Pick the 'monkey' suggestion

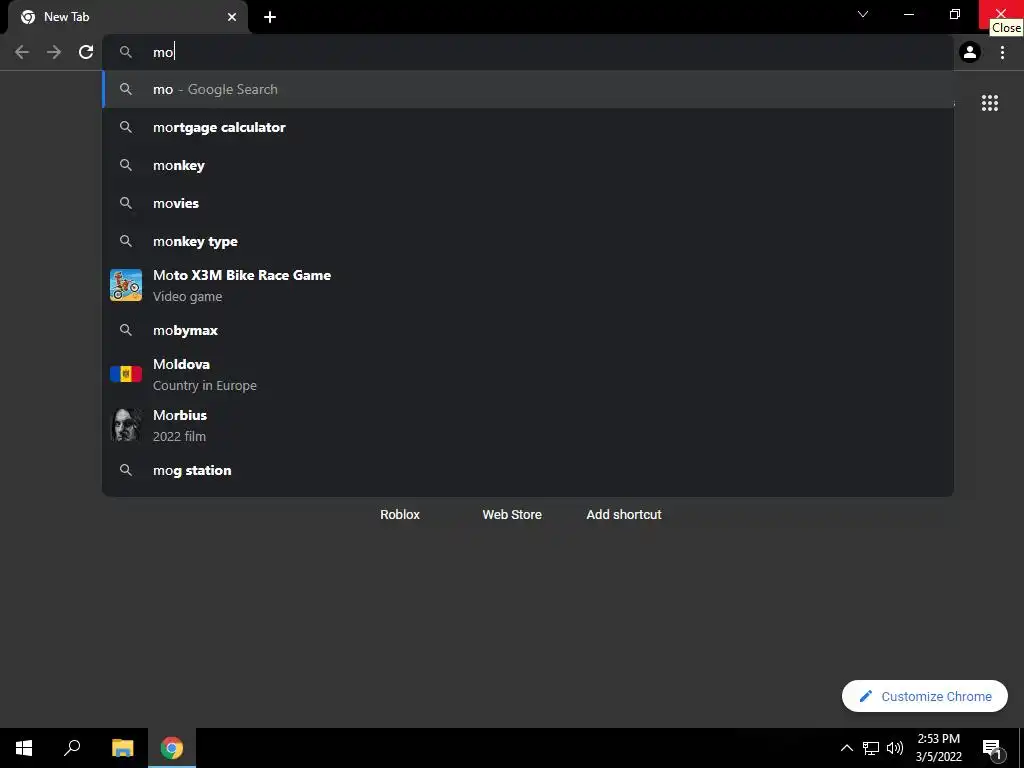(528, 165)
